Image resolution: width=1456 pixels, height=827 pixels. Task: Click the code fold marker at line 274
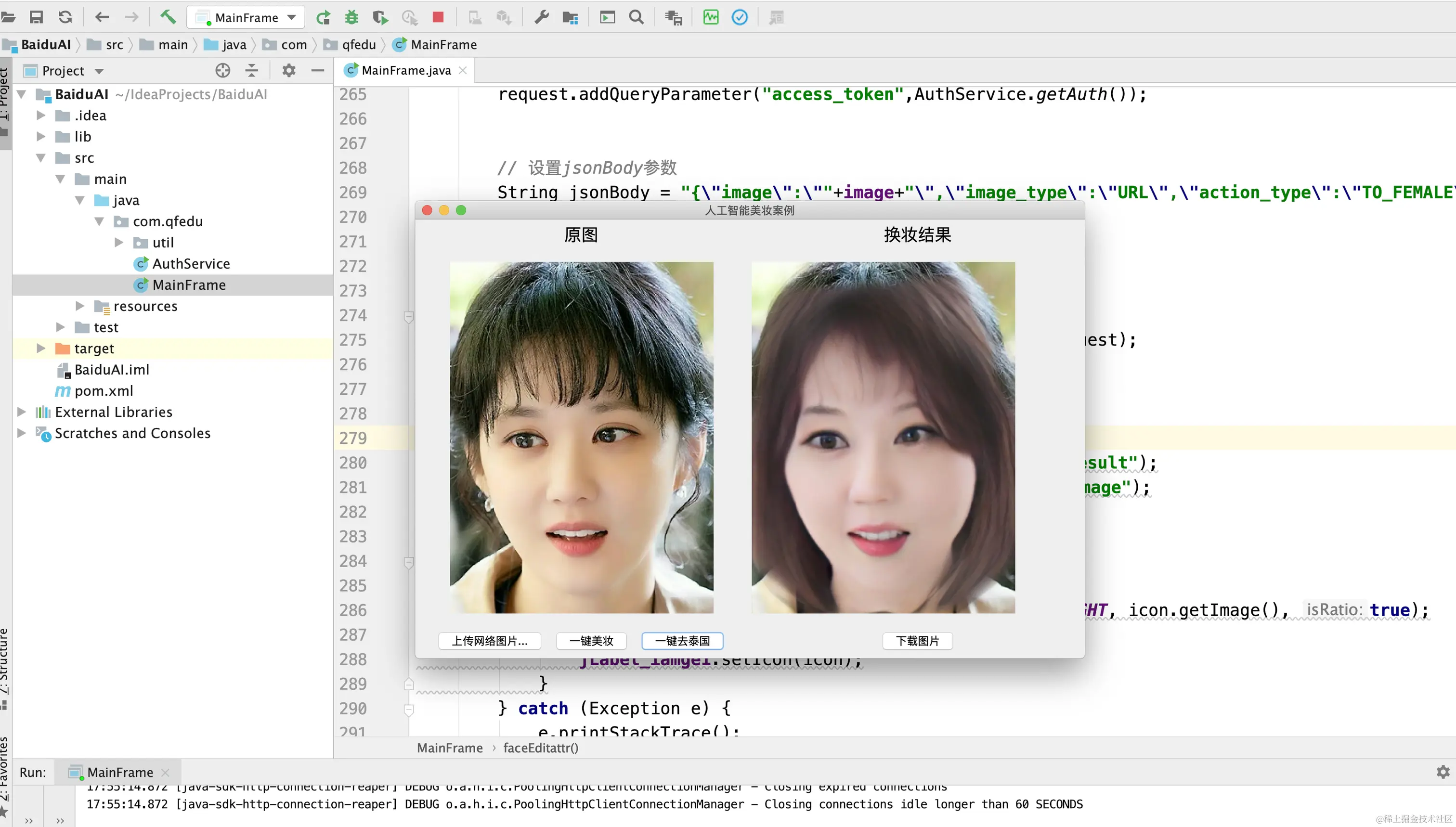click(408, 316)
